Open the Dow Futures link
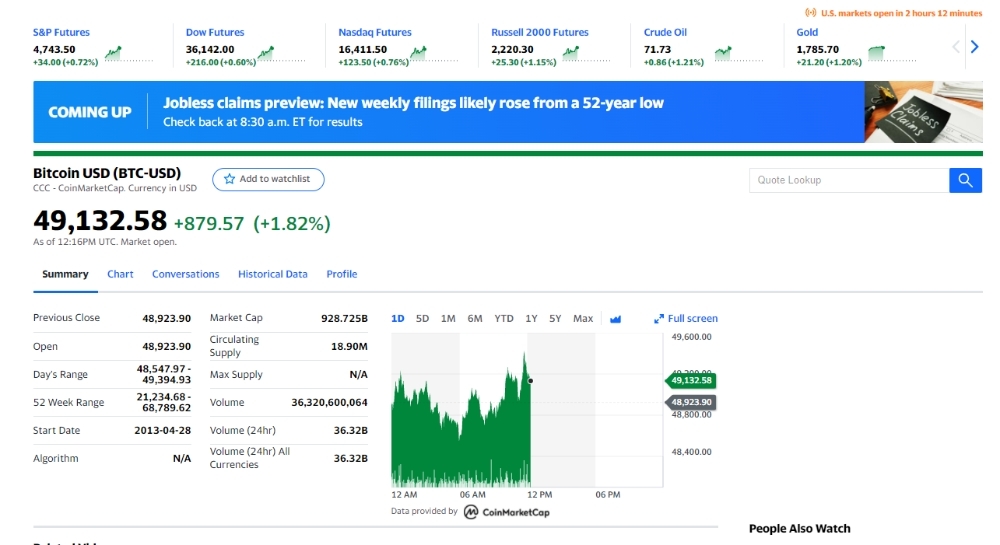Image resolution: width=1000 pixels, height=545 pixels. (x=215, y=33)
